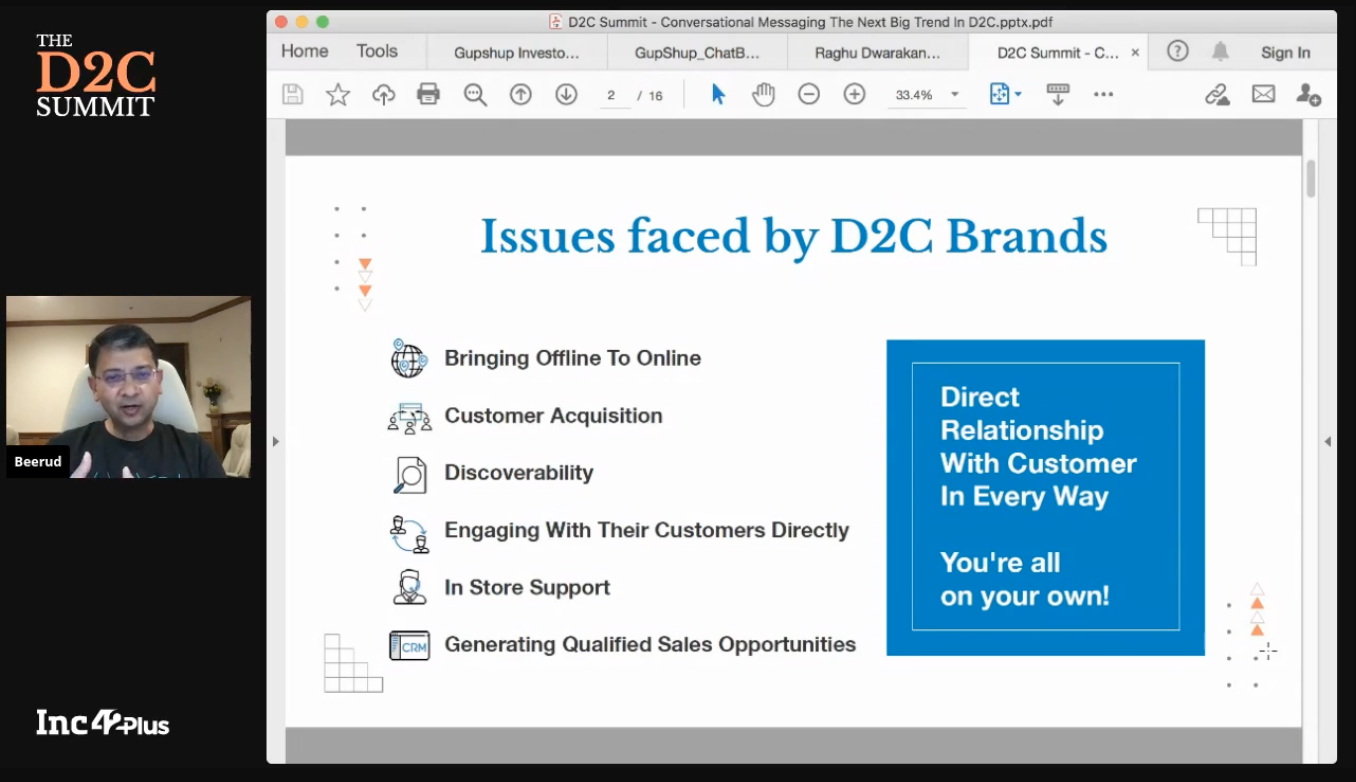Switch to the Raghu Dwarakan... tab

pyautogui.click(x=877, y=53)
